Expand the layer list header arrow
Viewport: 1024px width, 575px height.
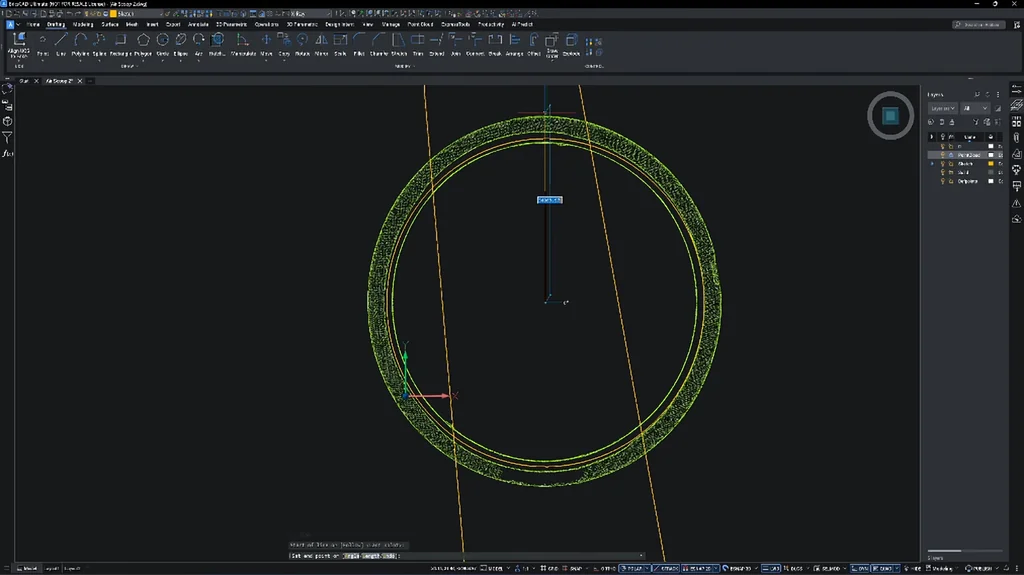coord(932,137)
